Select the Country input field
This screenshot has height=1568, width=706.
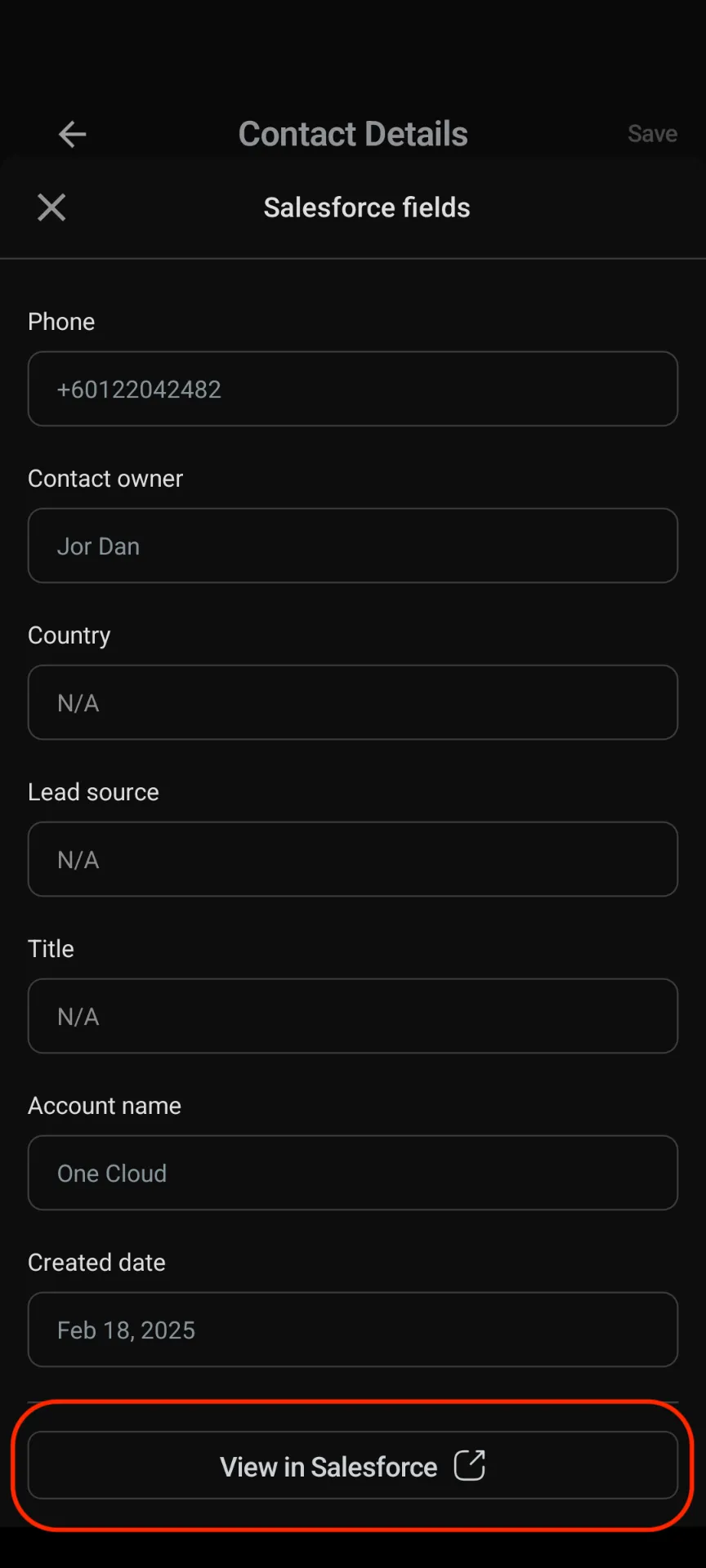coord(353,702)
